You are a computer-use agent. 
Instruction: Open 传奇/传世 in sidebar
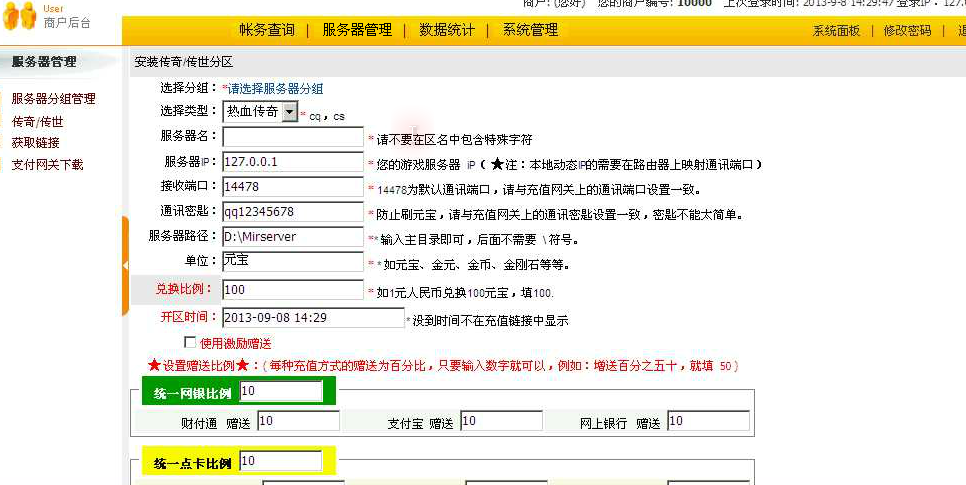[38, 121]
